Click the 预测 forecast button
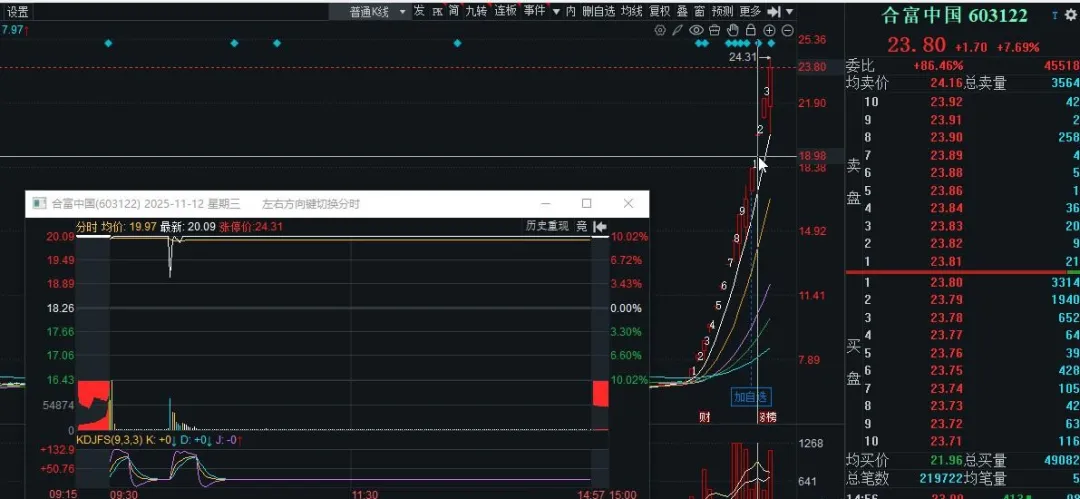The width and height of the screenshot is (1080, 499). [723, 11]
